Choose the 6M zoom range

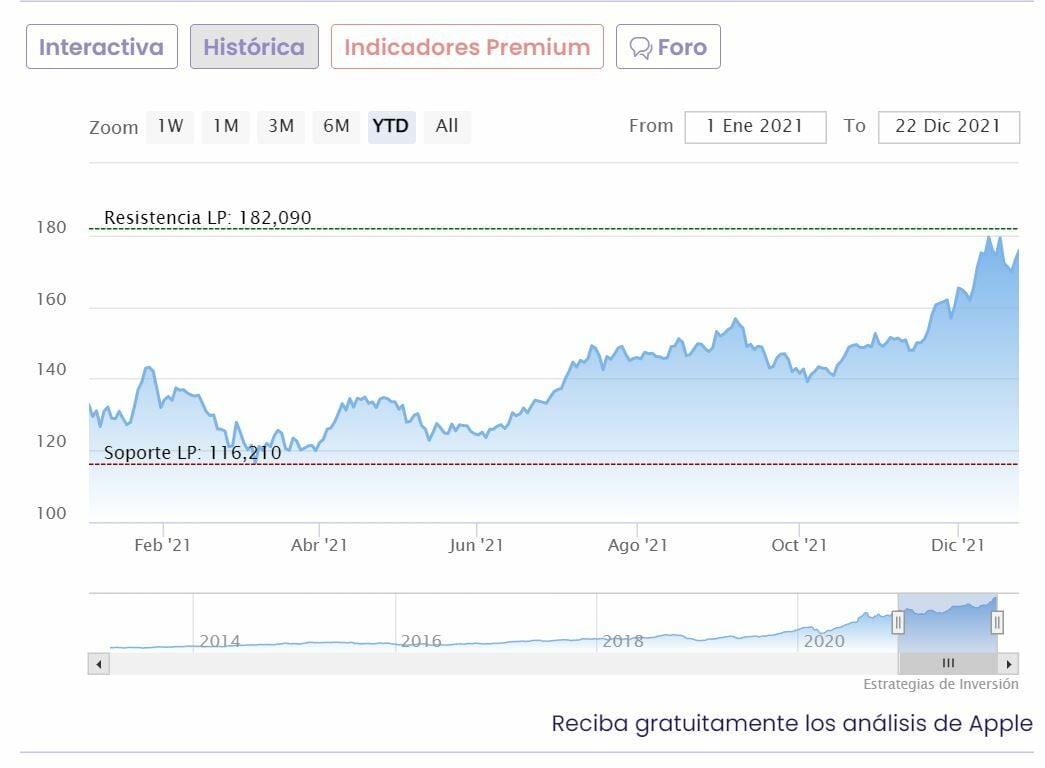[x=336, y=126]
